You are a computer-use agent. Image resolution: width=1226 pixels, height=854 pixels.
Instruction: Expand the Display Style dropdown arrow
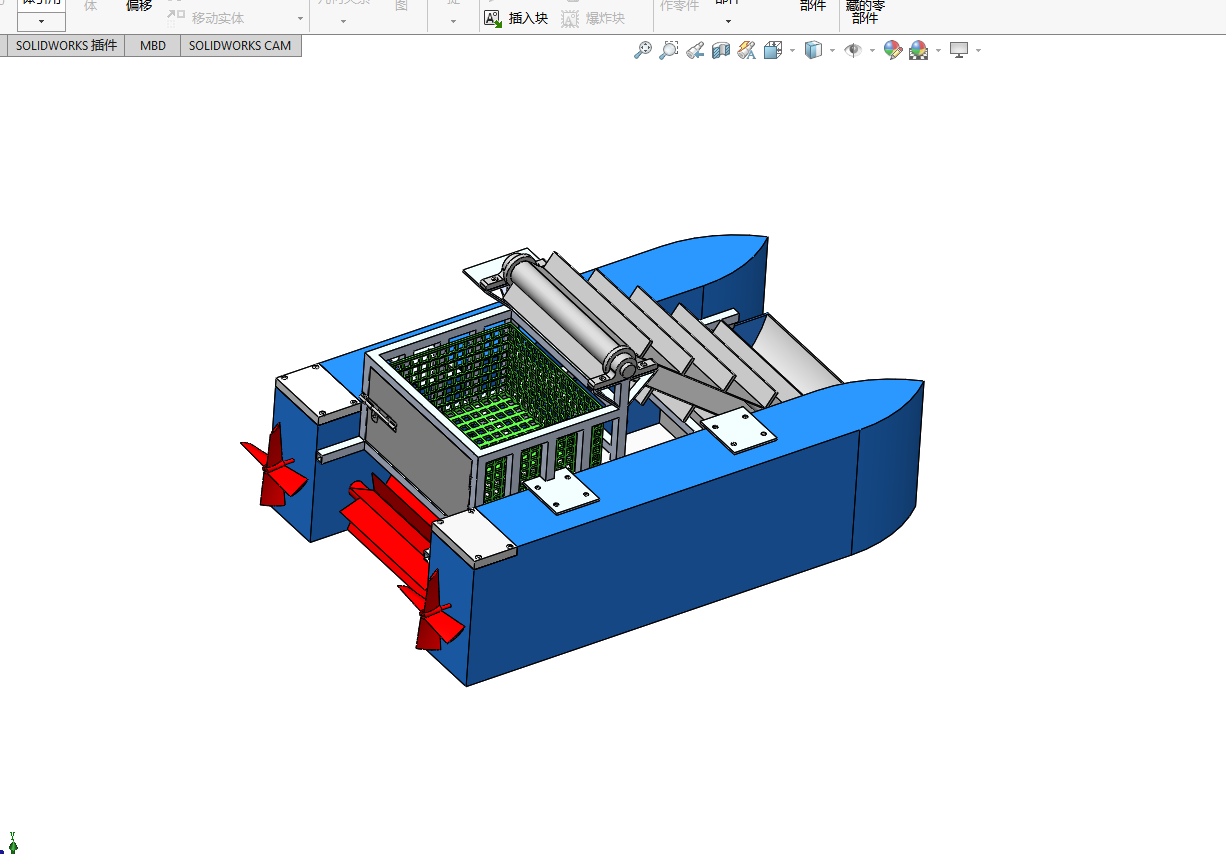832,50
